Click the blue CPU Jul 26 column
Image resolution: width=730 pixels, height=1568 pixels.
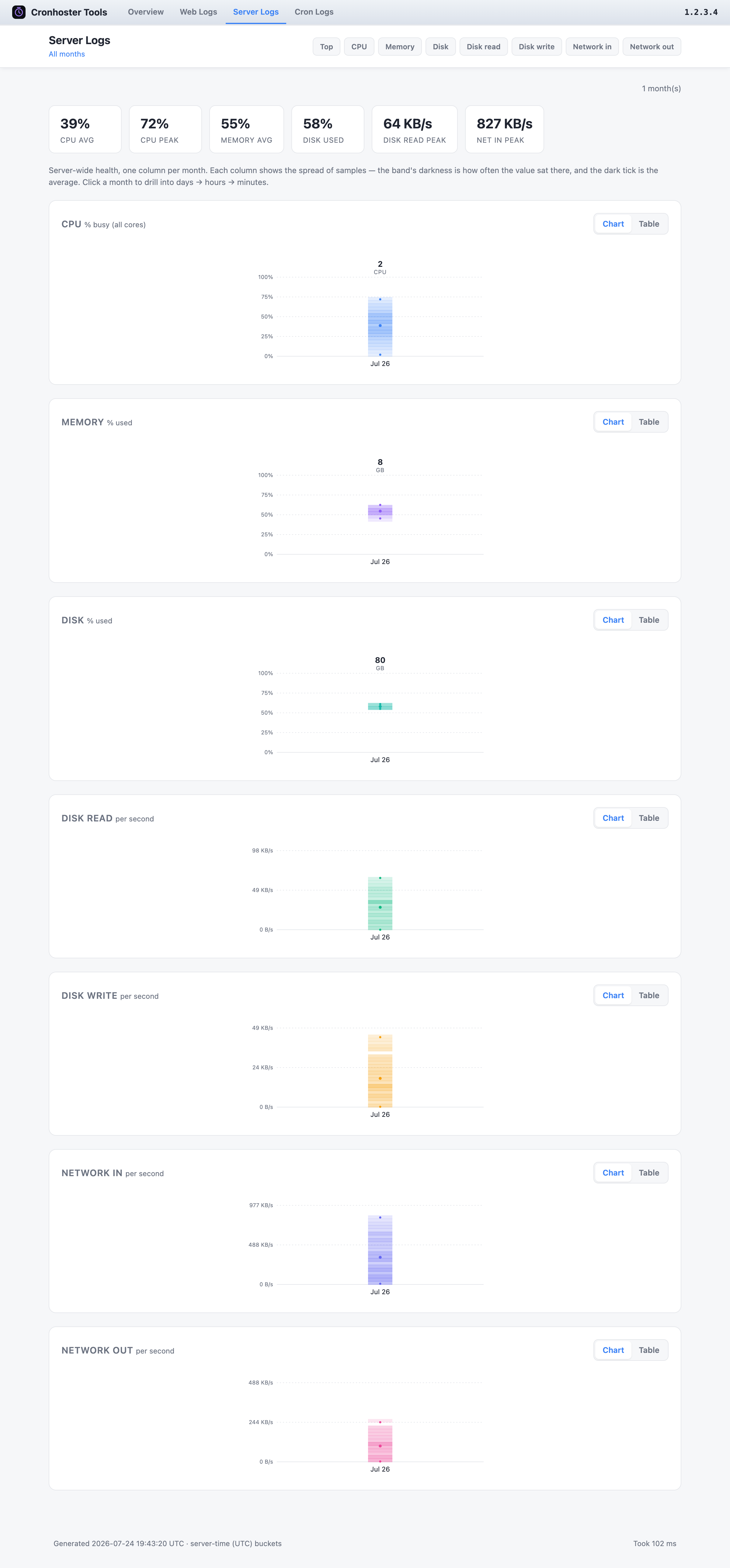(x=380, y=326)
